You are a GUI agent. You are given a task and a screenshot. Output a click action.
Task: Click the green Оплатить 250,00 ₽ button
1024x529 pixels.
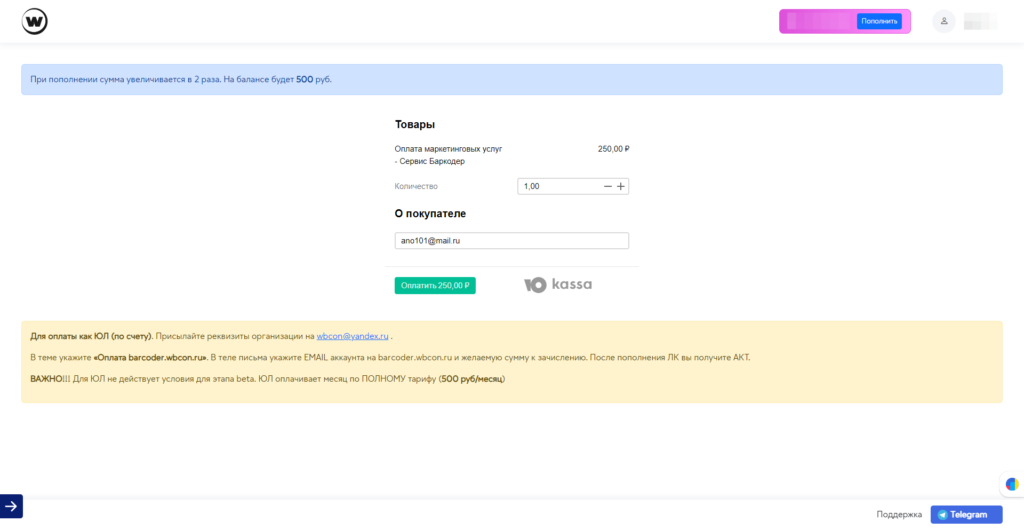point(435,285)
